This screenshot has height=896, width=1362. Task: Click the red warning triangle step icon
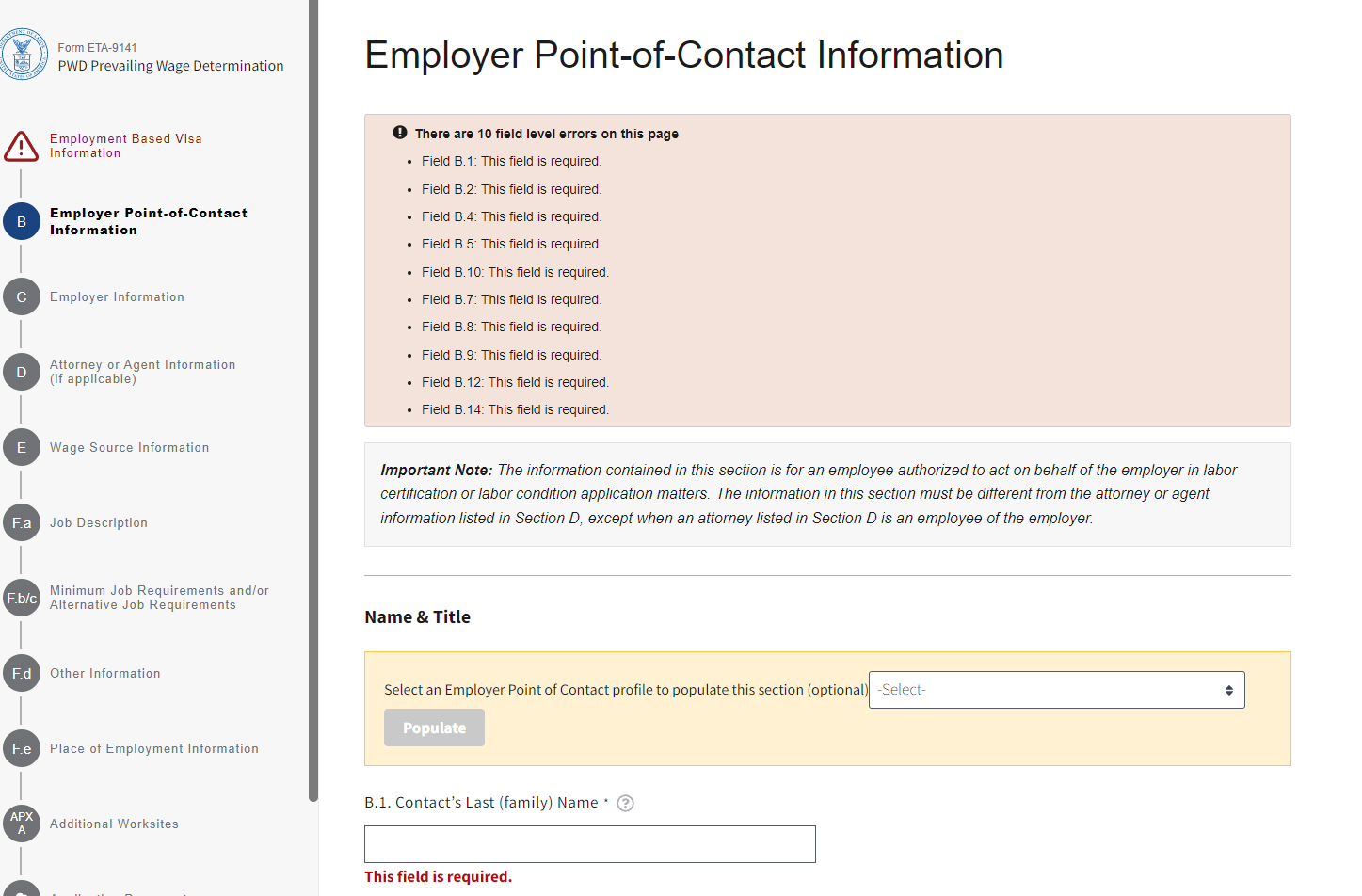22,147
